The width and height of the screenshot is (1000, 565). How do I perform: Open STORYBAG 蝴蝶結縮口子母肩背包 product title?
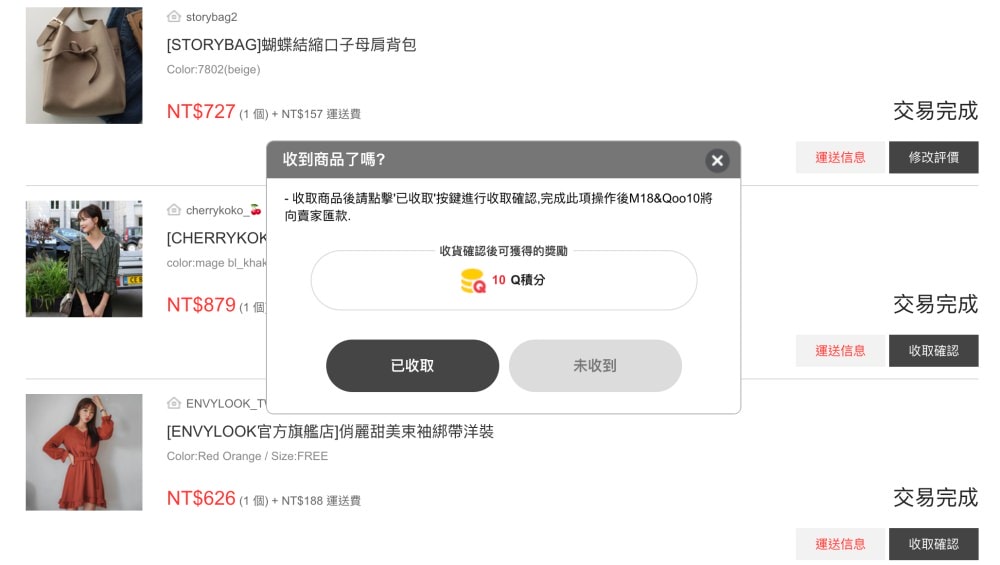pyautogui.click(x=291, y=44)
